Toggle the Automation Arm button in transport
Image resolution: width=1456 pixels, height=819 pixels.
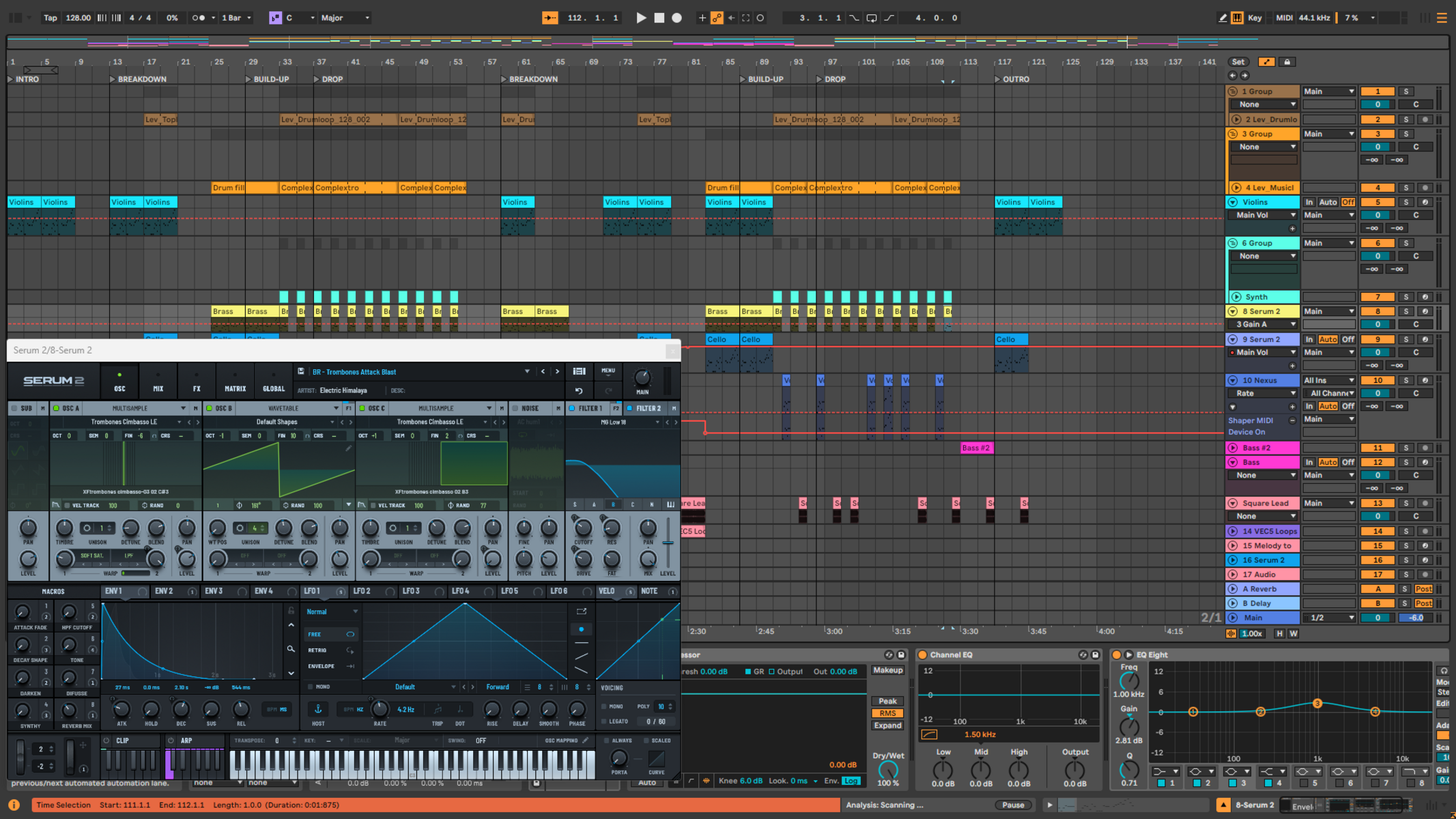(x=717, y=18)
